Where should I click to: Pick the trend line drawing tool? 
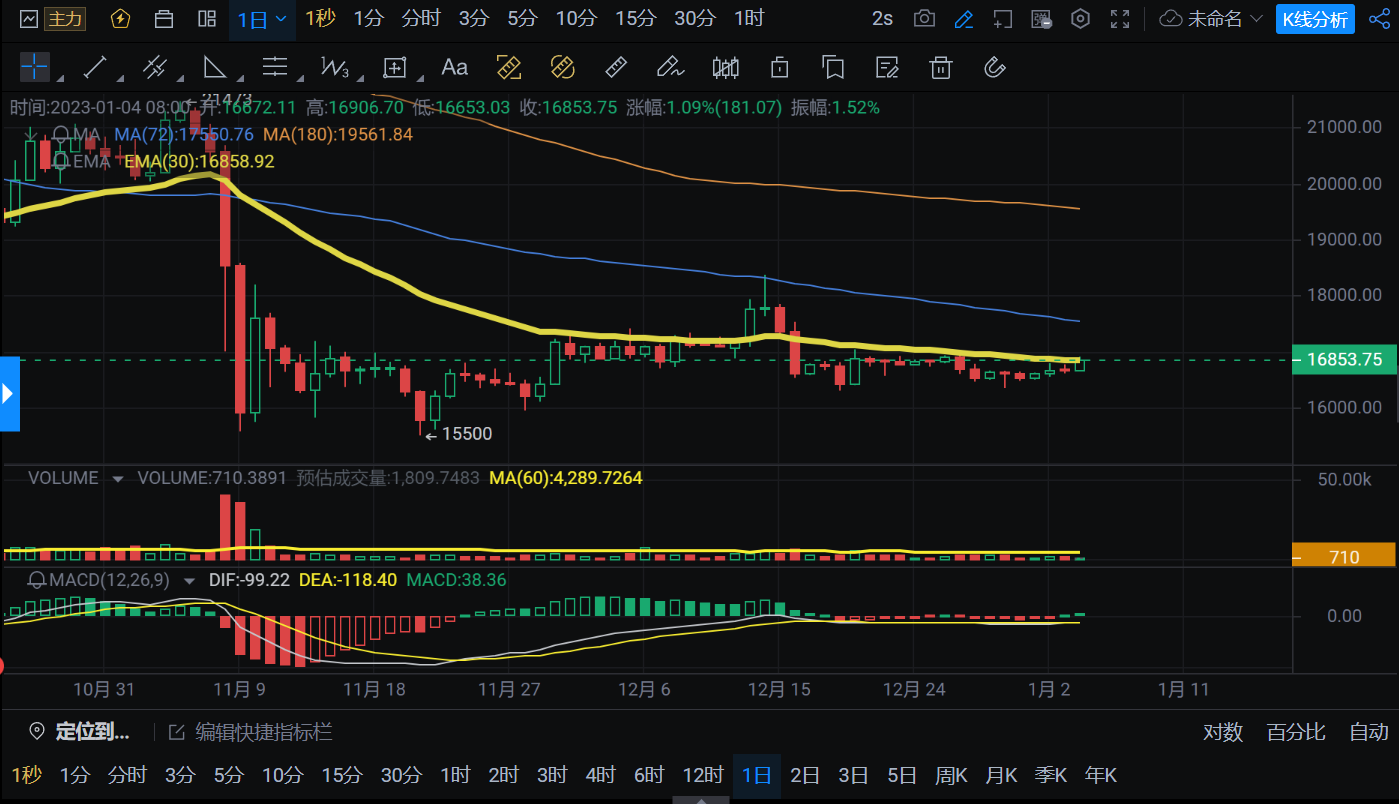tap(95, 68)
